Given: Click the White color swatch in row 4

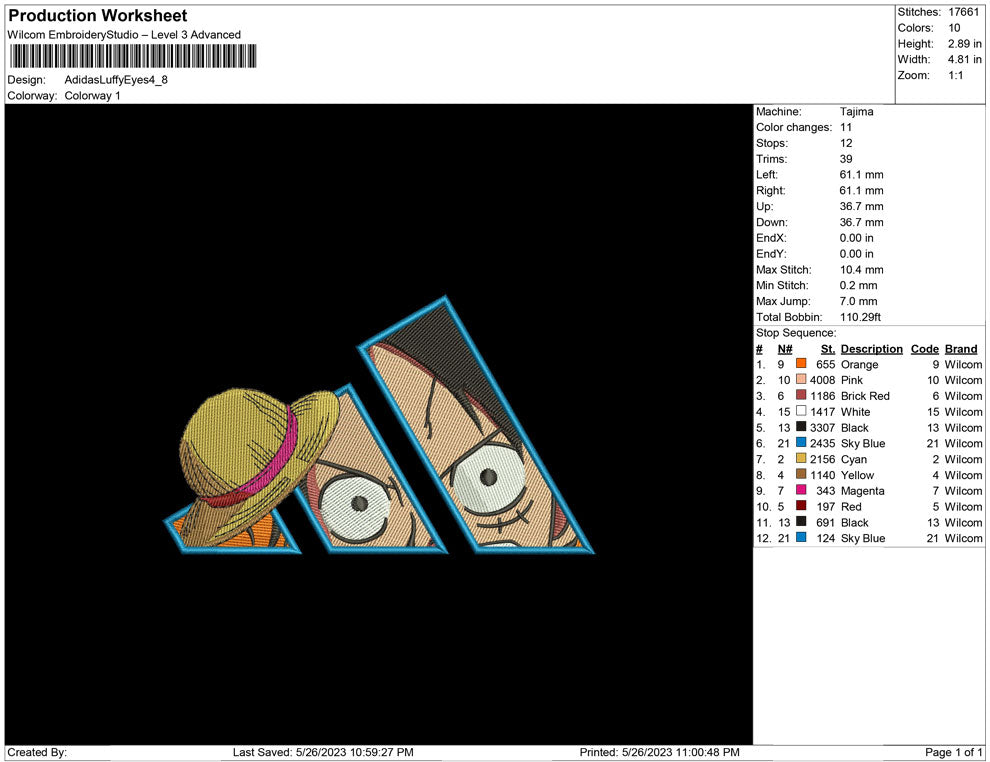Looking at the screenshot, I should [x=801, y=411].
